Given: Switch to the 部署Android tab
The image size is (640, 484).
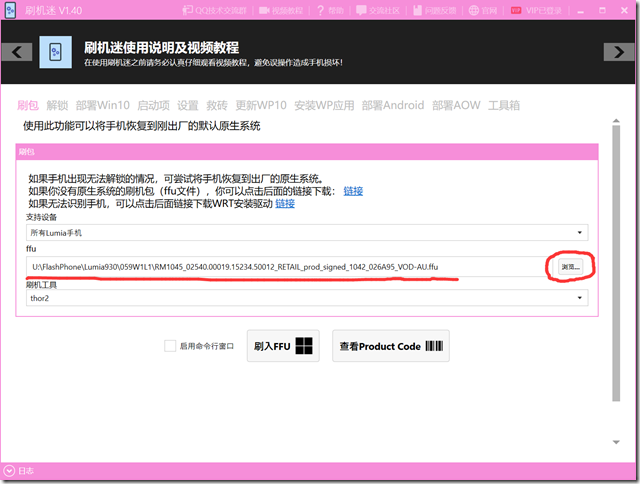Looking at the screenshot, I should coord(392,105).
